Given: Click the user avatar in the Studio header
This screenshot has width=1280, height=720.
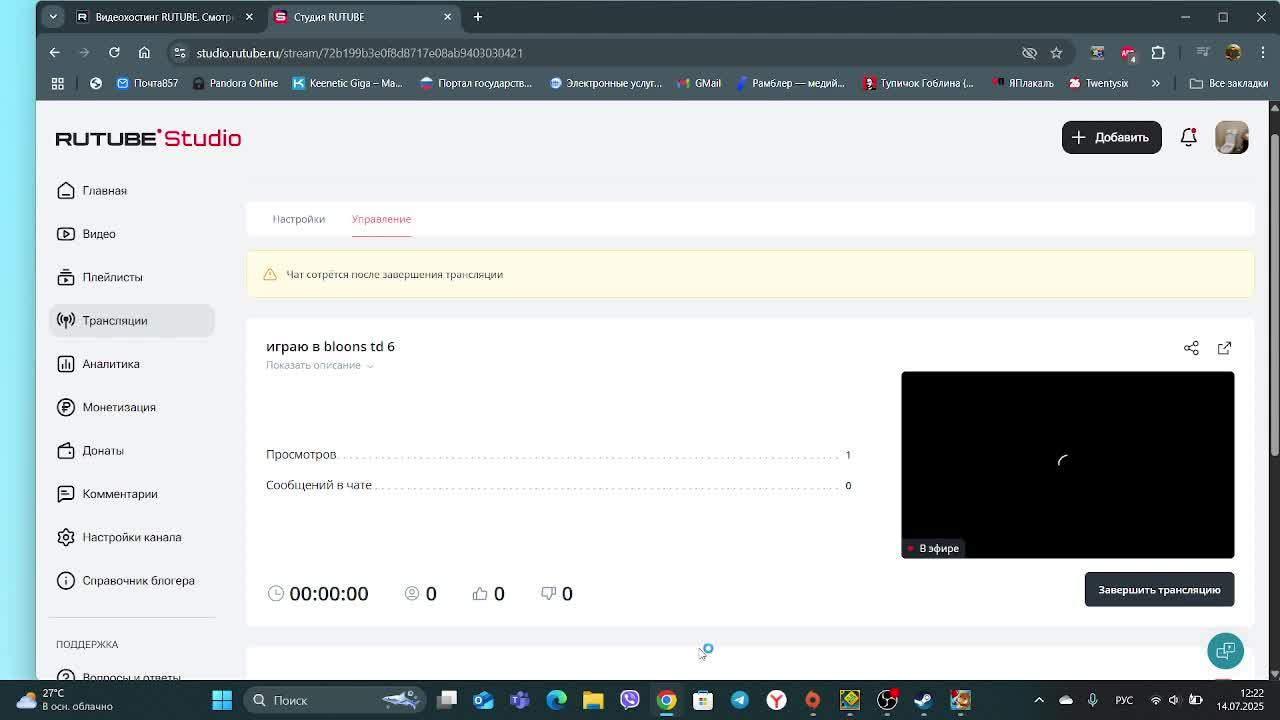Looking at the screenshot, I should click(1232, 137).
